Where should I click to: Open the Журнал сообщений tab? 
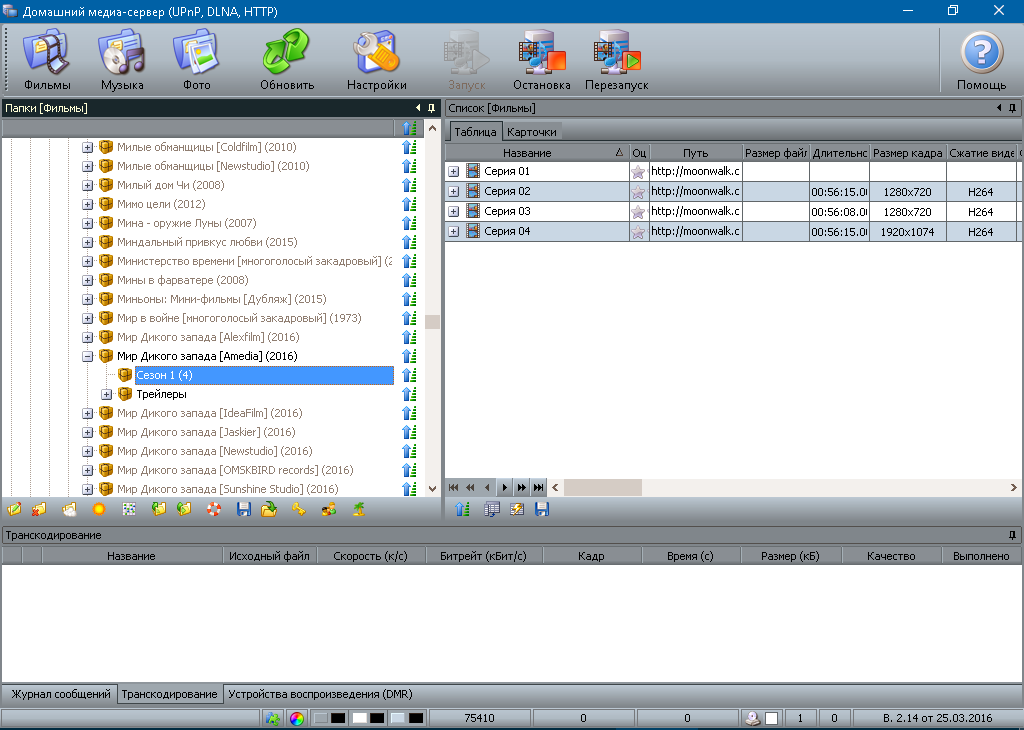click(x=60, y=694)
